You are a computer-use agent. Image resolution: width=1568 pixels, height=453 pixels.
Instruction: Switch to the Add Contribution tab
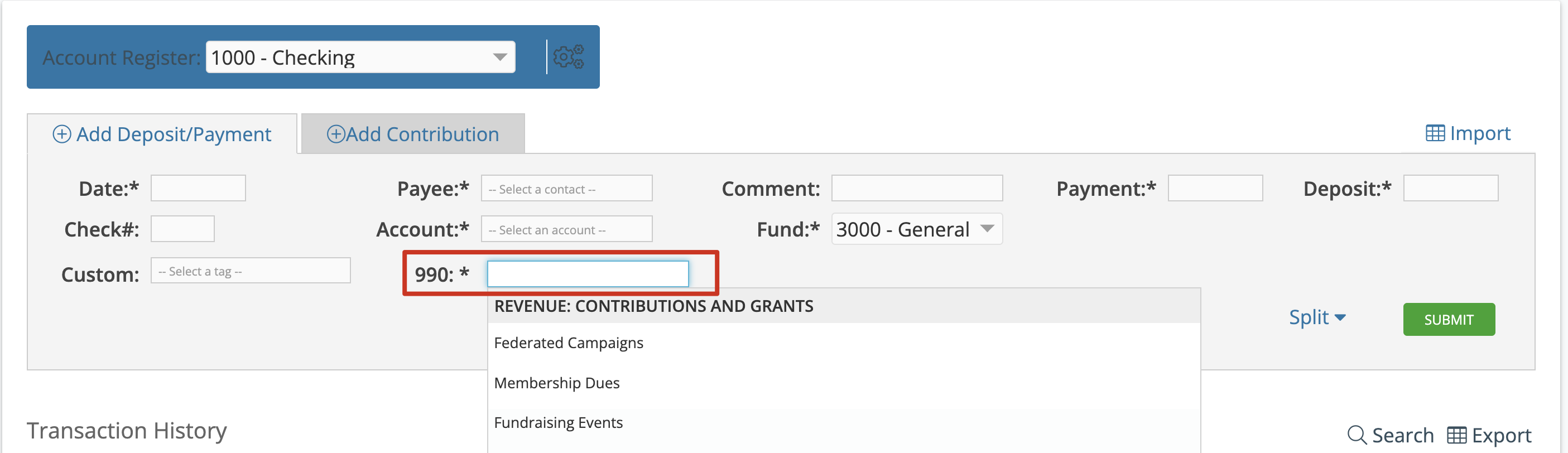[413, 134]
